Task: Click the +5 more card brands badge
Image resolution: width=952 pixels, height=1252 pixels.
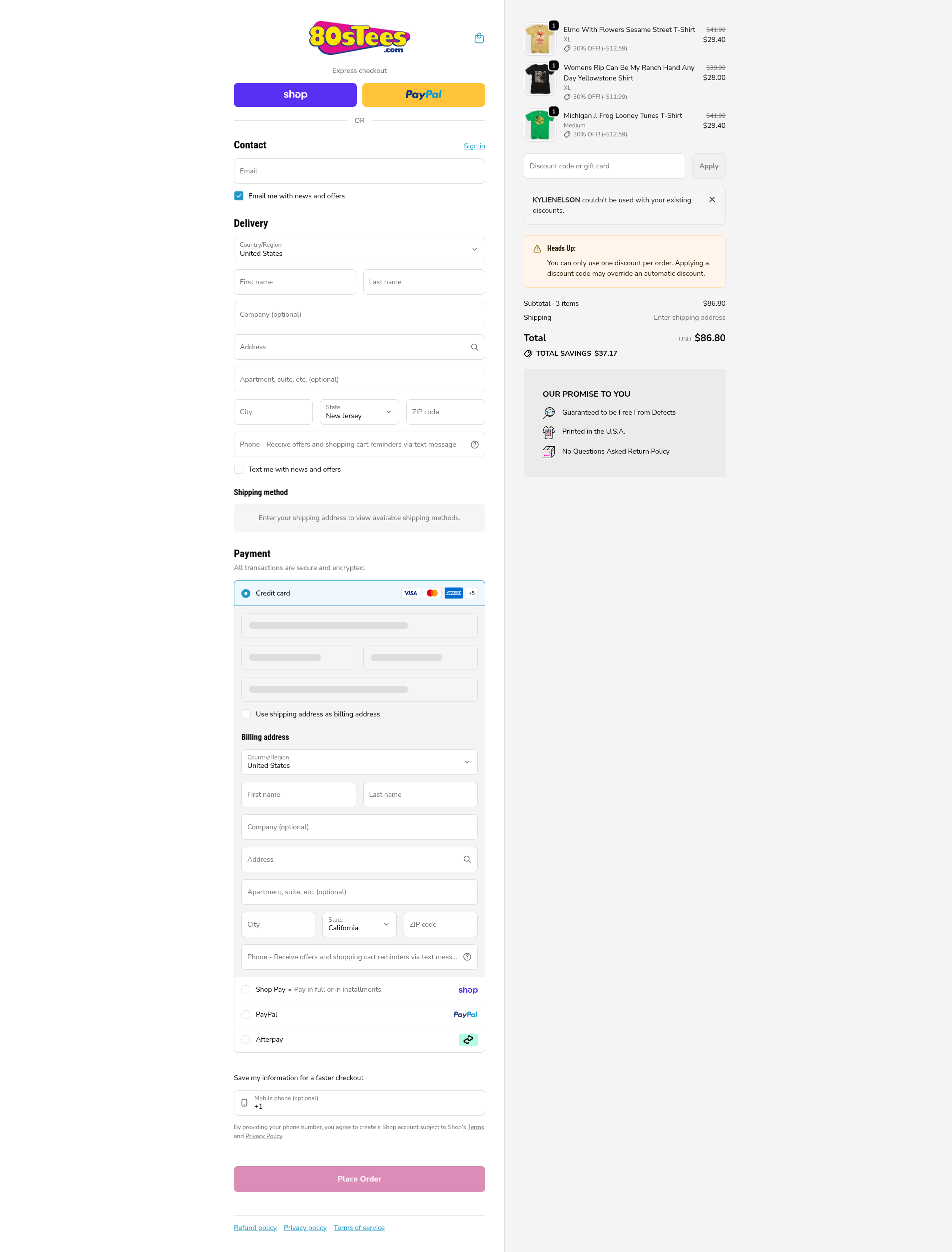Action: click(471, 593)
